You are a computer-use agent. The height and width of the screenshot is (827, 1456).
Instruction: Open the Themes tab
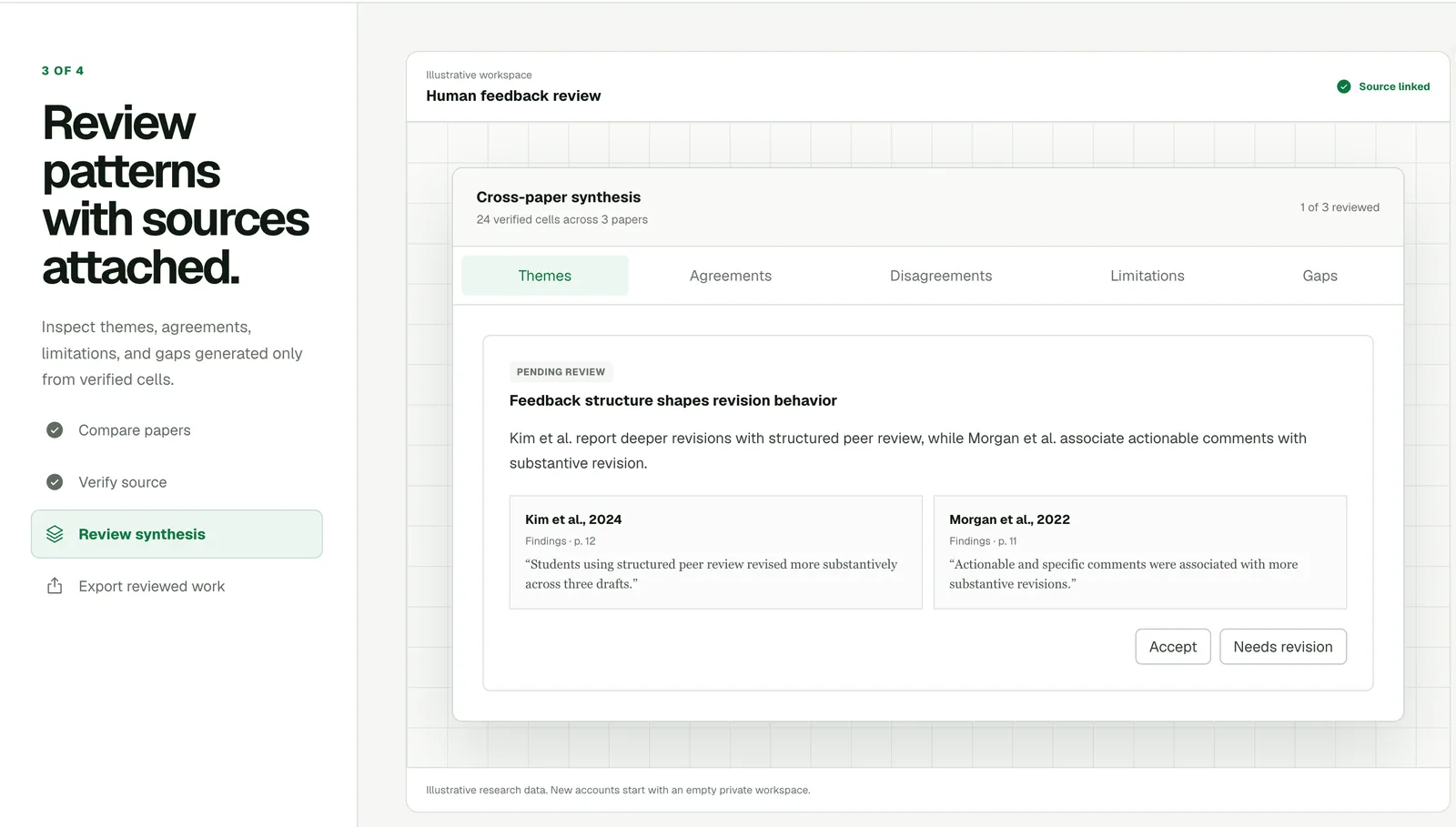click(x=544, y=276)
